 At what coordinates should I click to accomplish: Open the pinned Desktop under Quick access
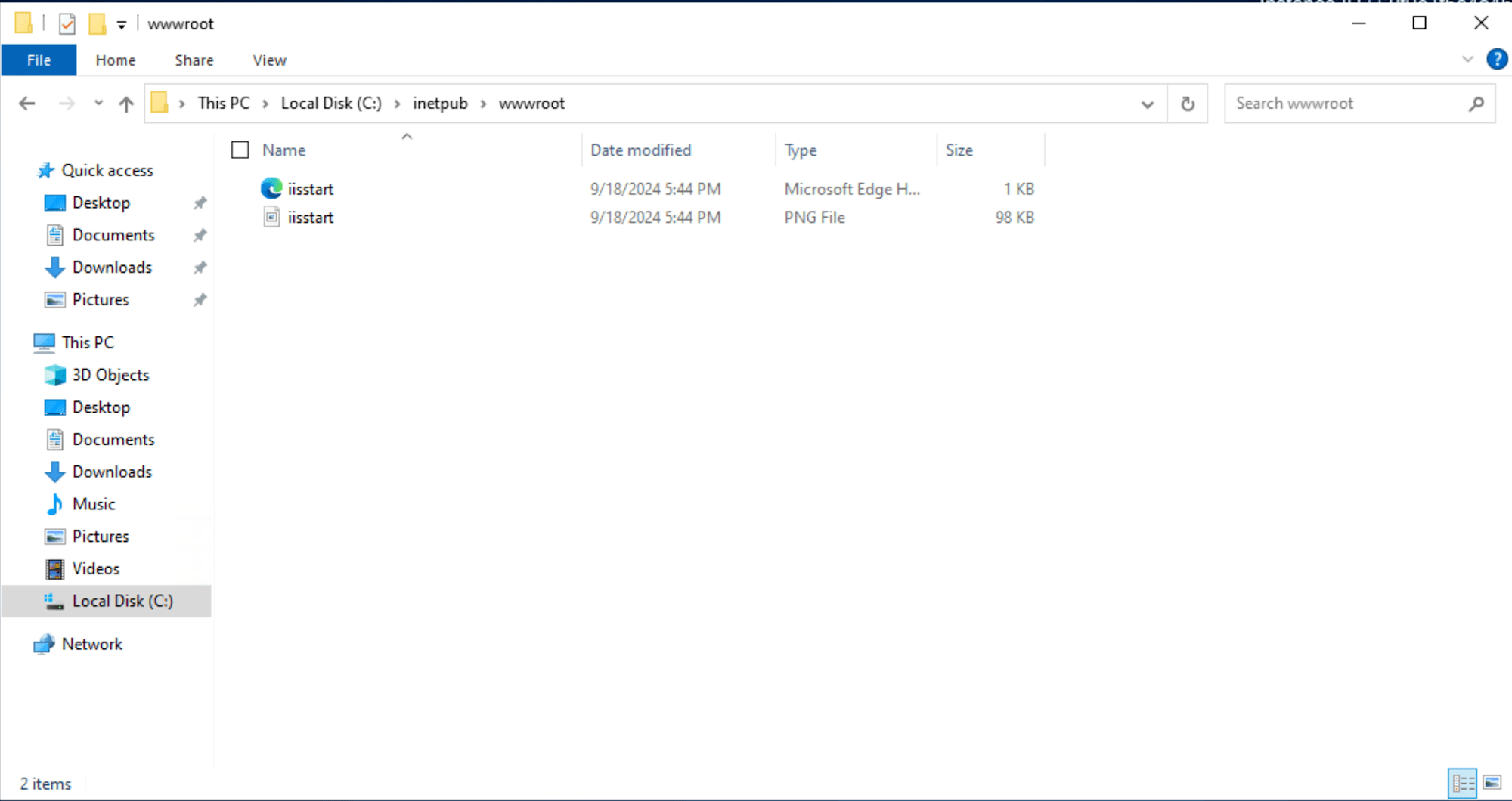(x=101, y=203)
